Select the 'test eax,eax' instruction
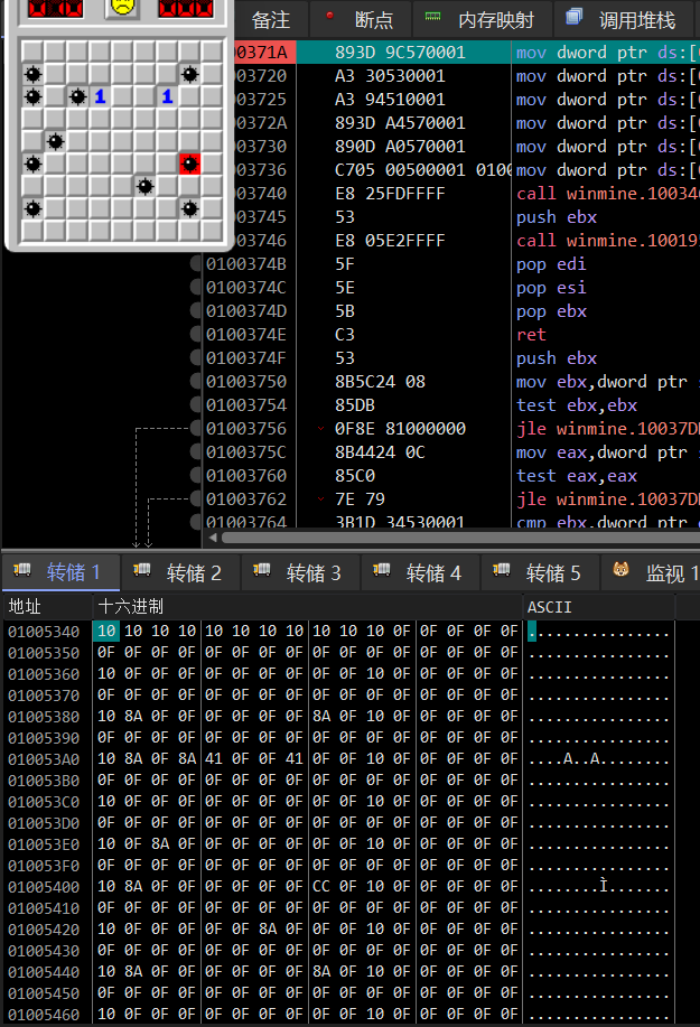 pos(576,476)
